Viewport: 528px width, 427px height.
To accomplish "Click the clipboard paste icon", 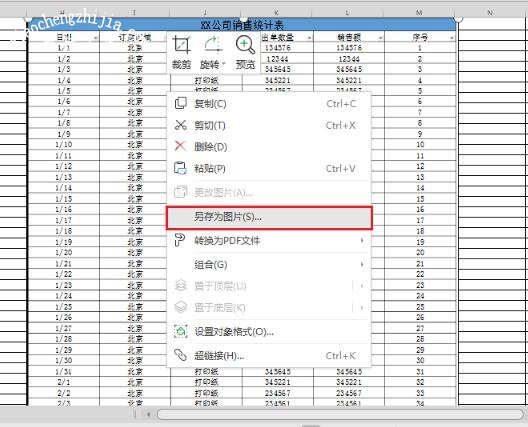I will click(180, 168).
